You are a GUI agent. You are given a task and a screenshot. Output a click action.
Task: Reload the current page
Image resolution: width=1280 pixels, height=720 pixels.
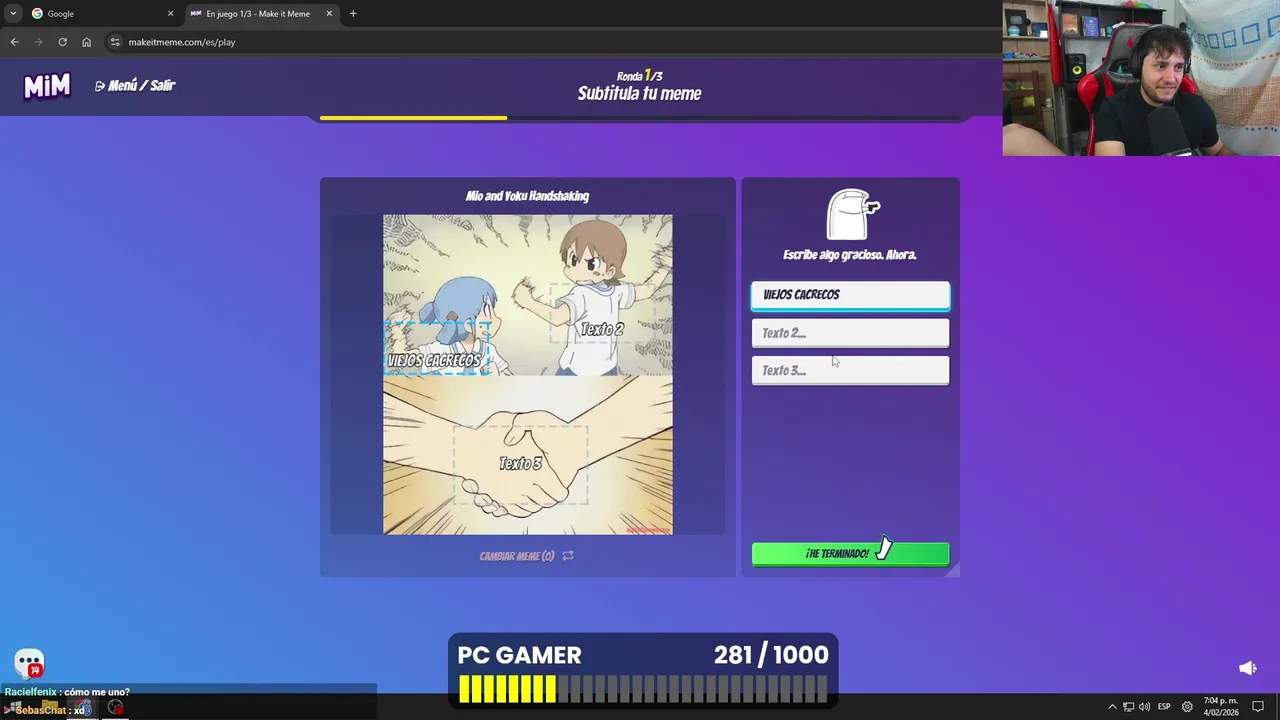click(62, 42)
